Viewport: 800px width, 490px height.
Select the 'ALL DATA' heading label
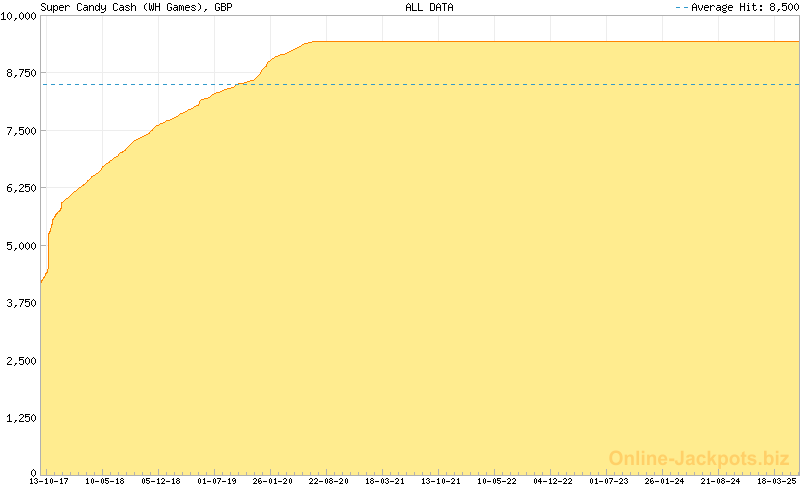429,7
